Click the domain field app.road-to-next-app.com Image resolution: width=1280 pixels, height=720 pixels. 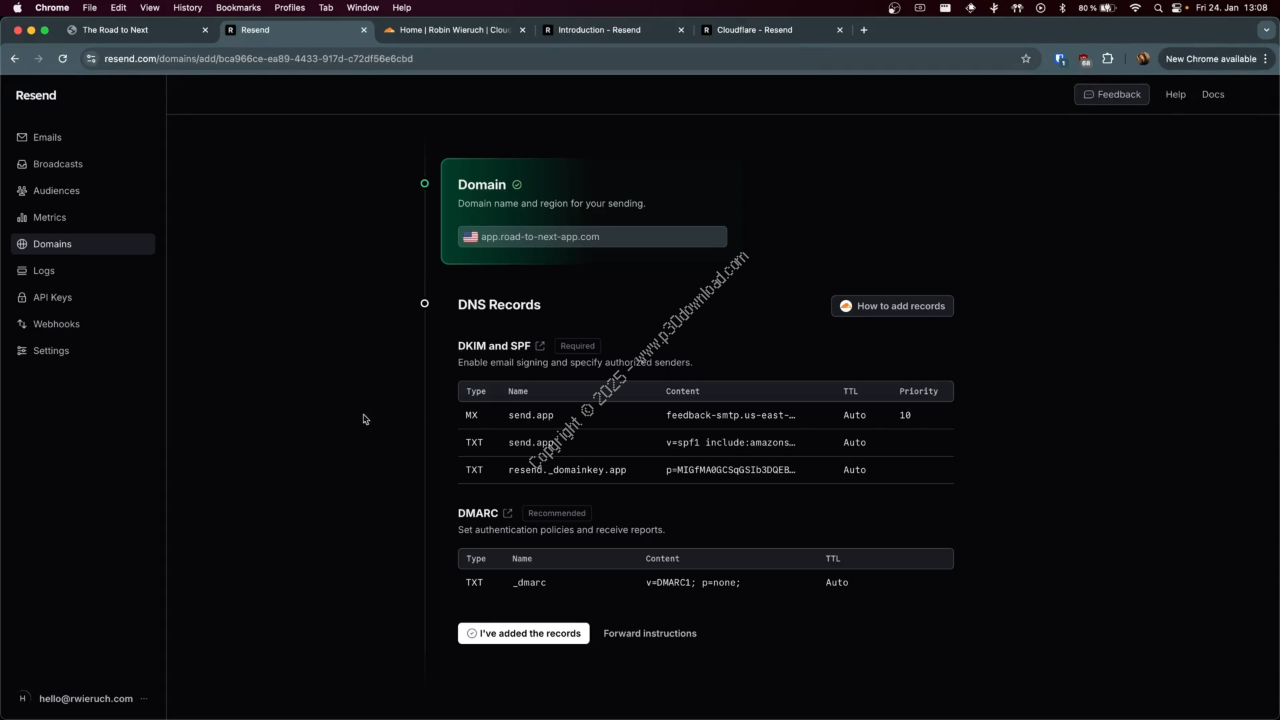pyautogui.click(x=592, y=237)
